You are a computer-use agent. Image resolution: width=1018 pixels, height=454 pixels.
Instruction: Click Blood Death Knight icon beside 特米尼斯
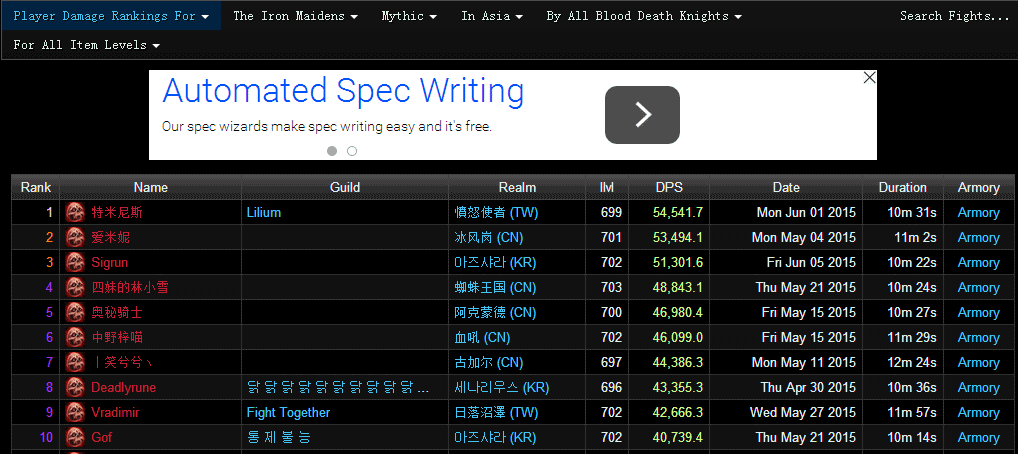(75, 212)
